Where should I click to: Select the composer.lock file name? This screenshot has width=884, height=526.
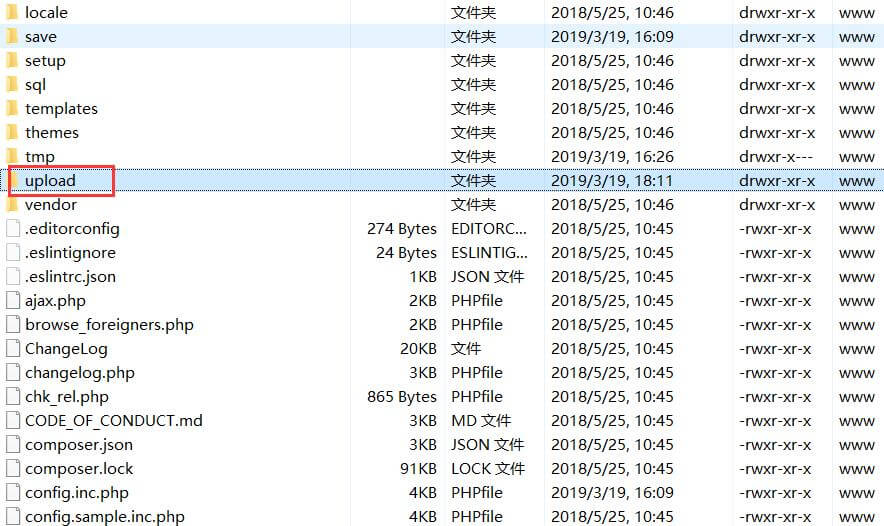coord(79,468)
